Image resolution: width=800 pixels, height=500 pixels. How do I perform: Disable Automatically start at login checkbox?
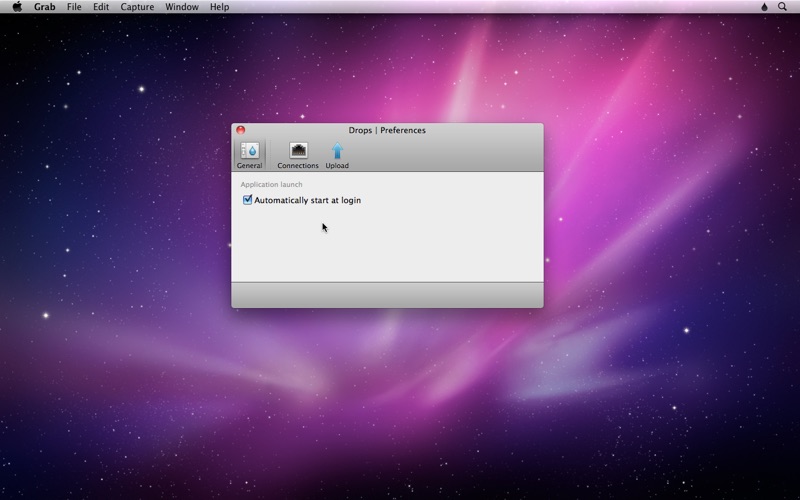click(247, 200)
